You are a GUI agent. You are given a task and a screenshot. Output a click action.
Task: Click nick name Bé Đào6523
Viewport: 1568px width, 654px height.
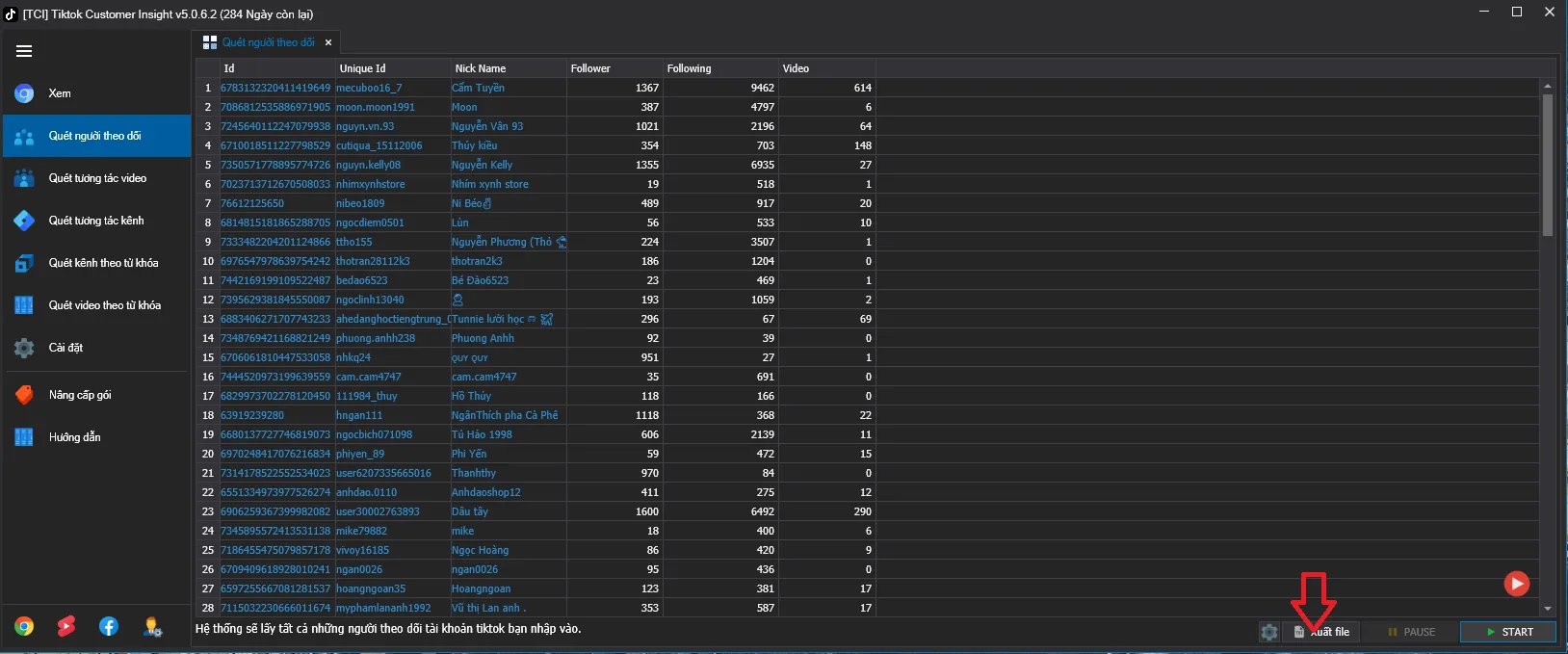[480, 280]
